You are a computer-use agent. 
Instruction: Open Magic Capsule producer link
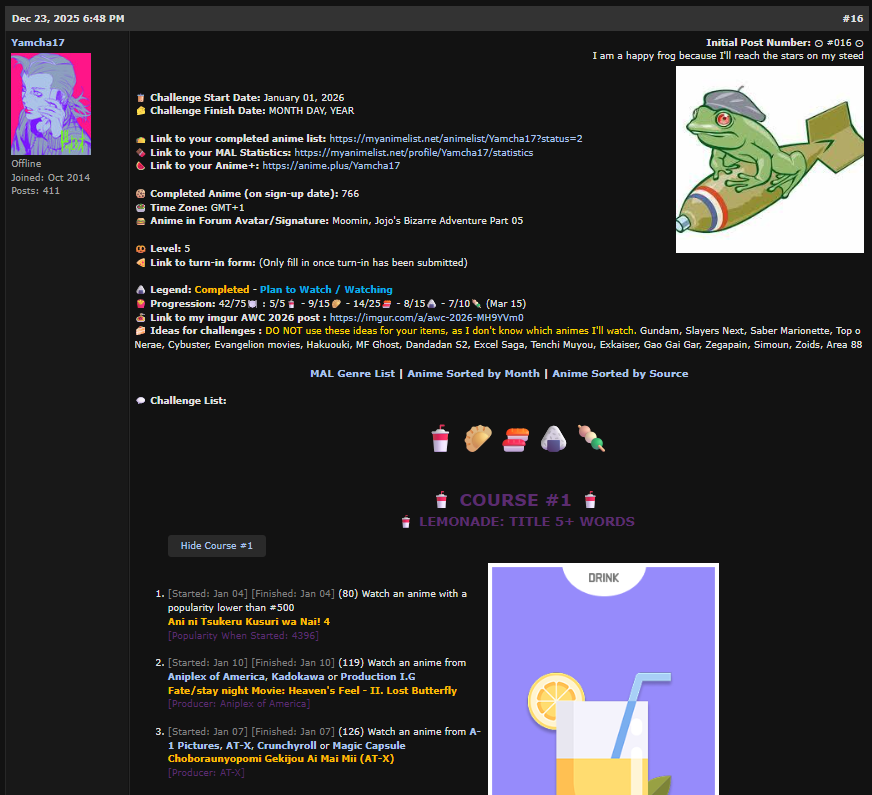click(369, 746)
